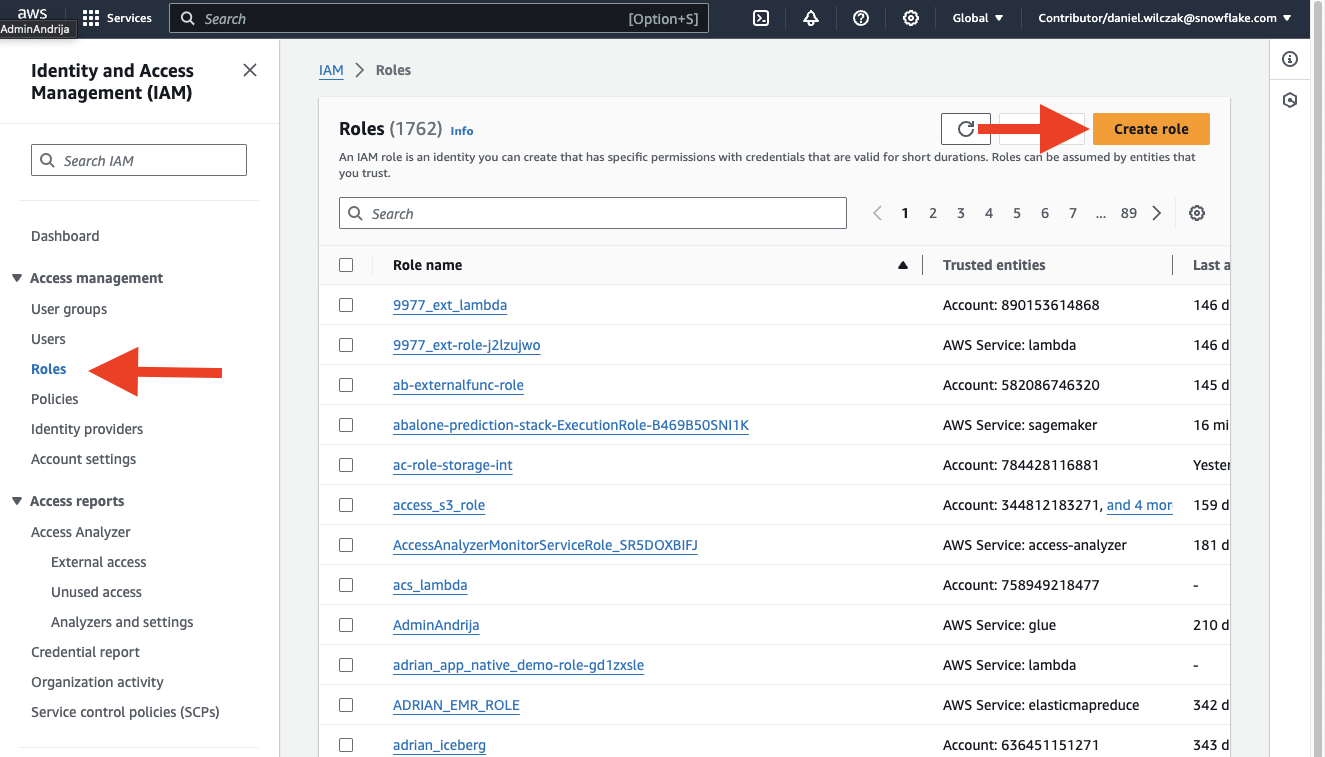Screen dimensions: 1325x757
Task: Open table preferences gear icon
Action: (x=1197, y=213)
